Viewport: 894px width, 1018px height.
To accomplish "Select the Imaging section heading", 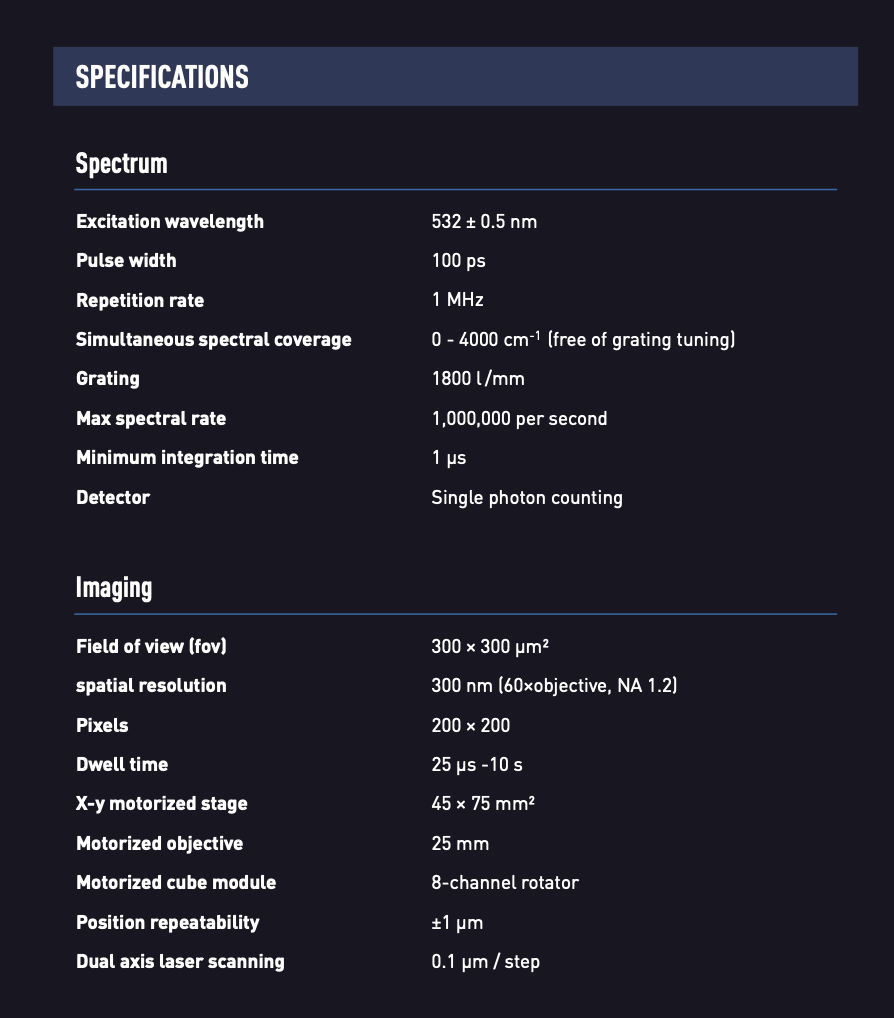I will (x=114, y=588).
